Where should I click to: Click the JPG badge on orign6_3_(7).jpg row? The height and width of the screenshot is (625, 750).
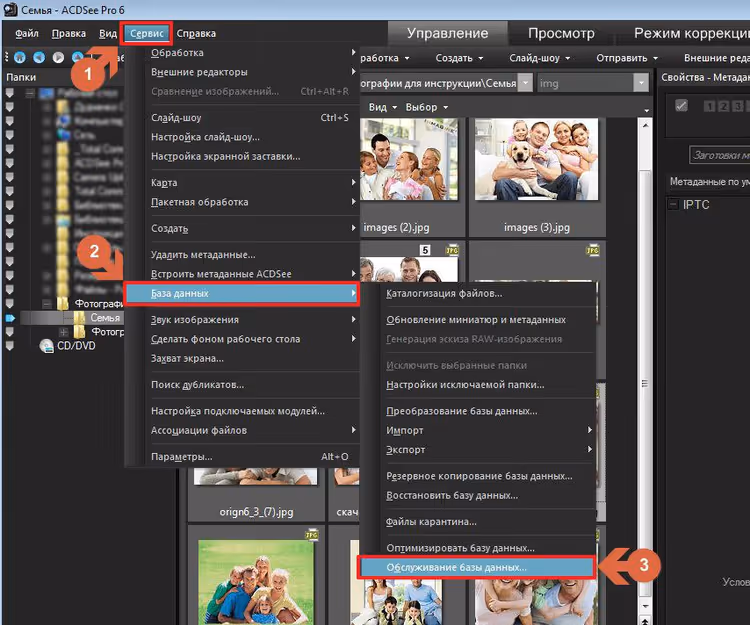pyautogui.click(x=311, y=535)
